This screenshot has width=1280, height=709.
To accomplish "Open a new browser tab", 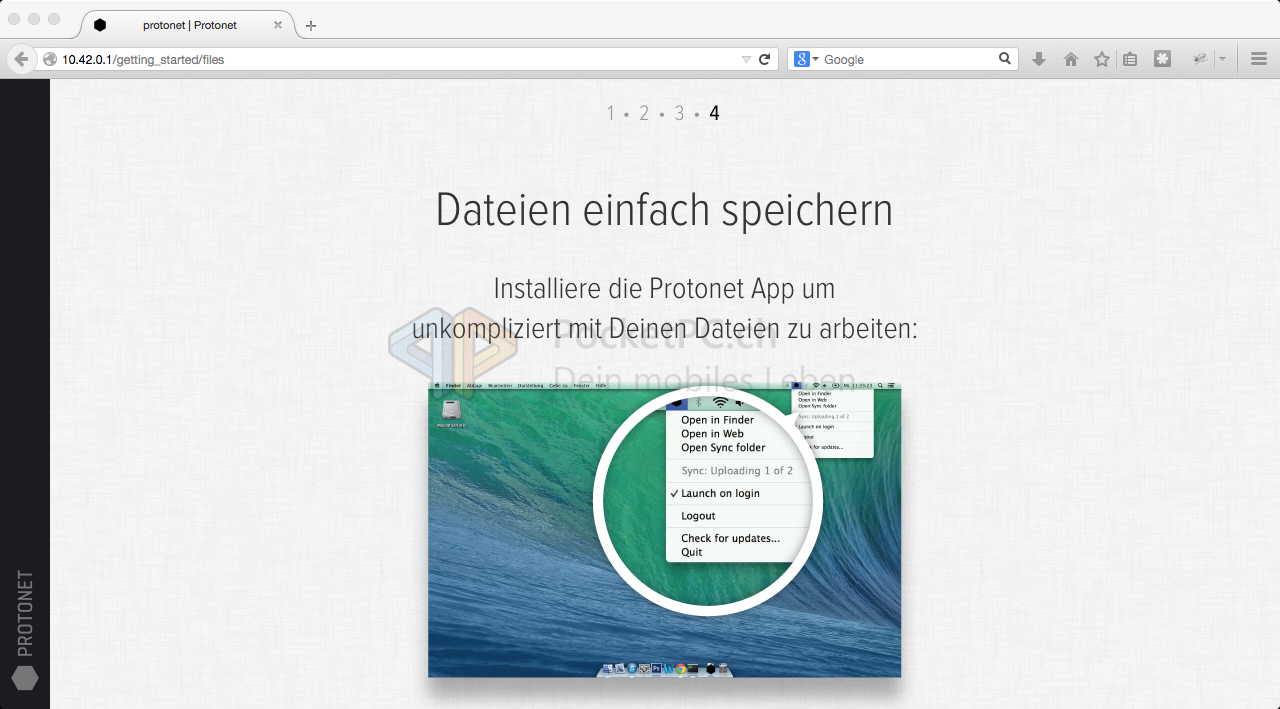I will pyautogui.click(x=311, y=25).
